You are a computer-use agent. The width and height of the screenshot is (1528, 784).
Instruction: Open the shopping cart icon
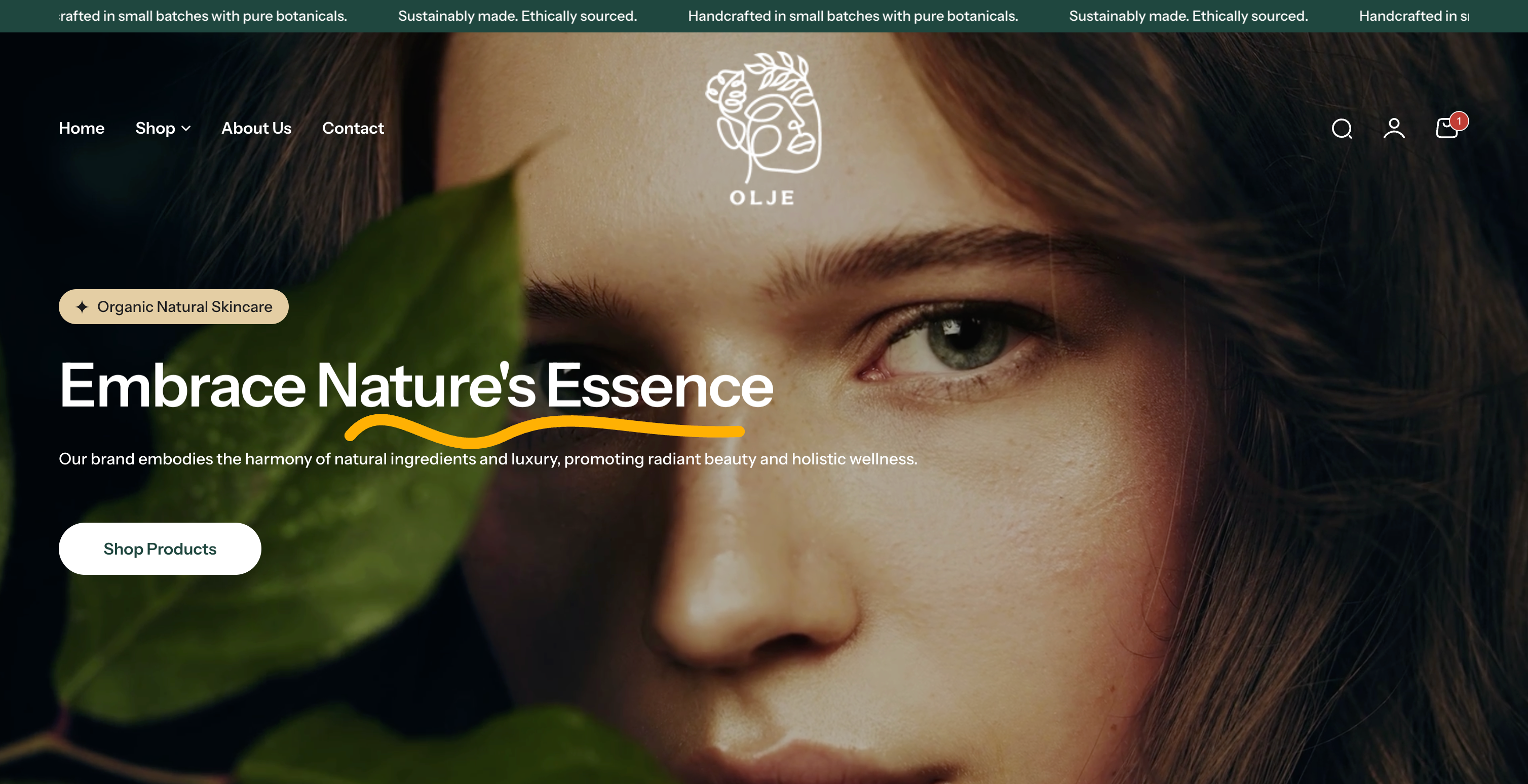point(1447,128)
